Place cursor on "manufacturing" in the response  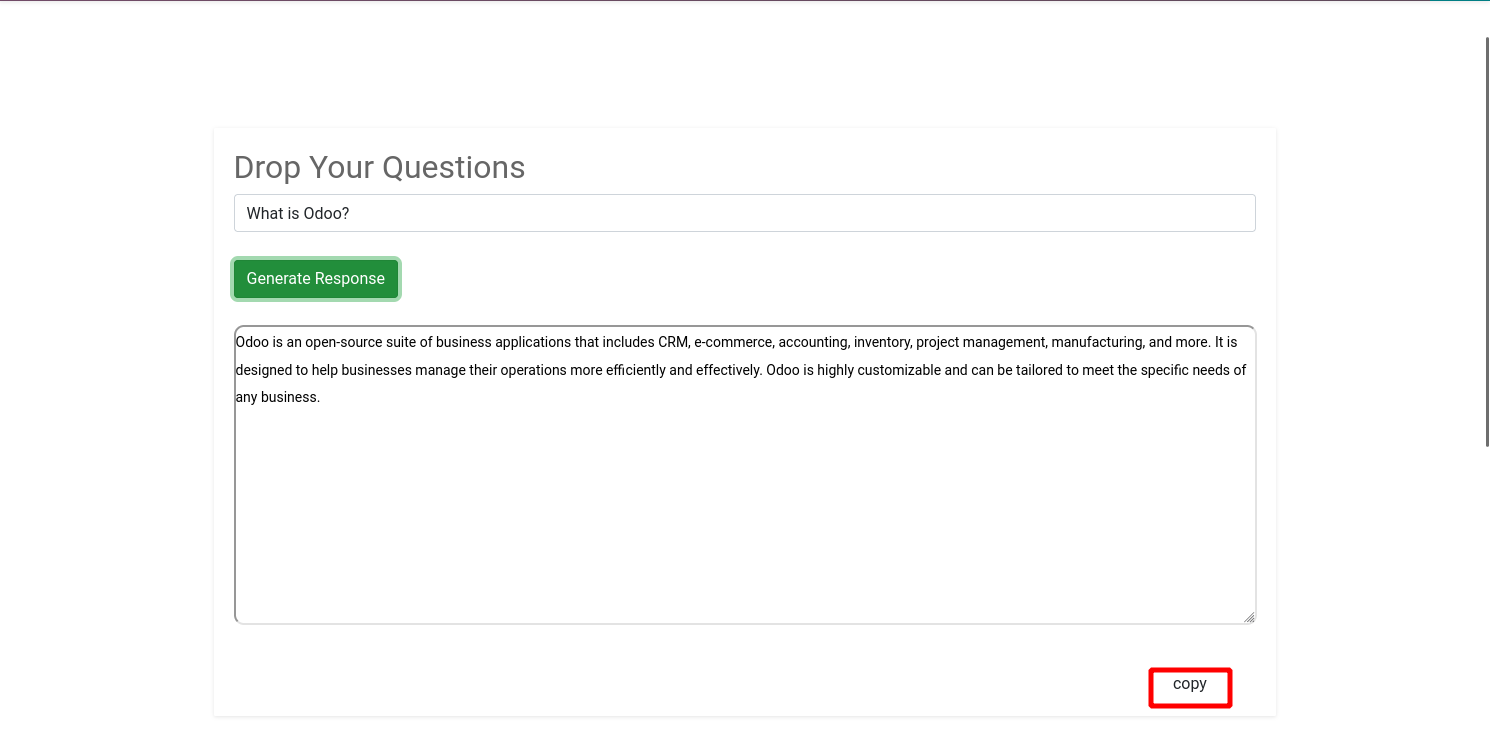(x=1097, y=342)
